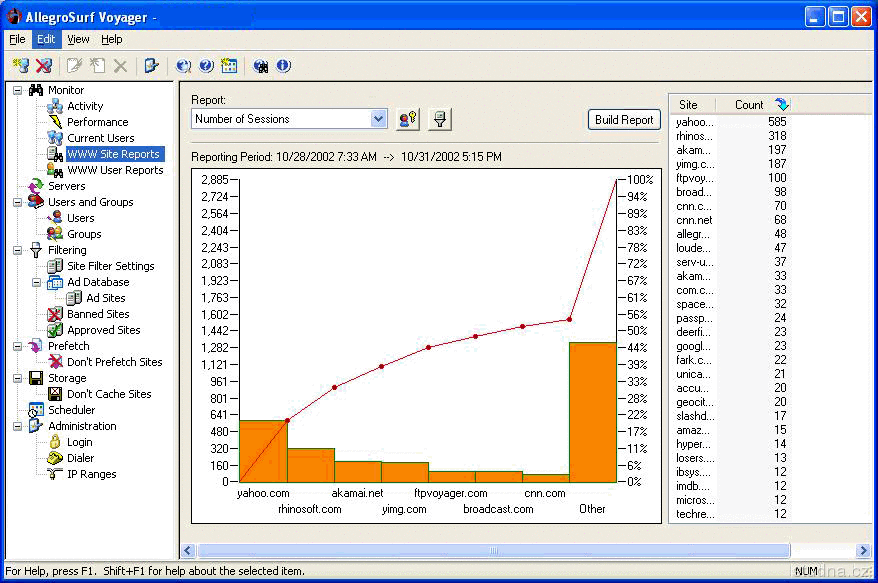Select the rhinos... row with count 318
This screenshot has height=583, width=878.
pyautogui.click(x=731, y=136)
